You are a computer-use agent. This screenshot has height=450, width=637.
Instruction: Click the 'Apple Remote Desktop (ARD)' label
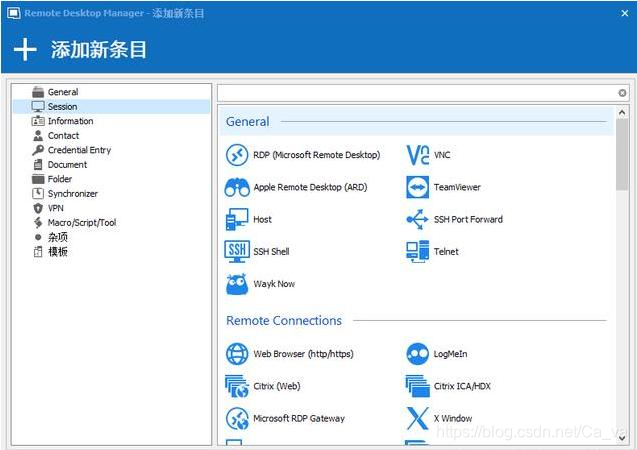tap(310, 187)
